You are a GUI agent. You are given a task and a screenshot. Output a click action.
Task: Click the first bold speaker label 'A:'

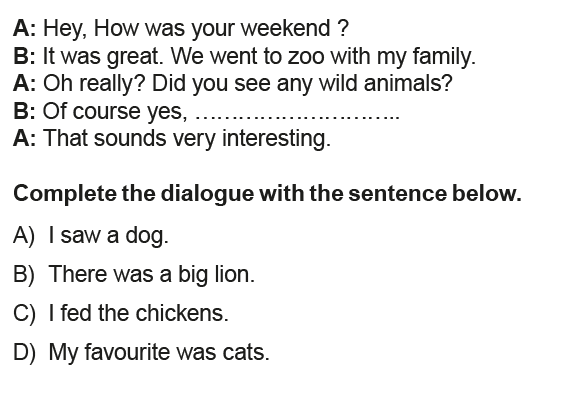point(24,28)
